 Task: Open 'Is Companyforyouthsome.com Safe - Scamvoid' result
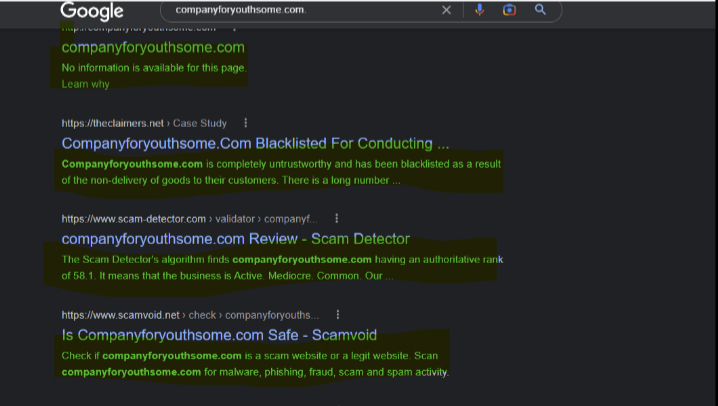[x=219, y=335]
